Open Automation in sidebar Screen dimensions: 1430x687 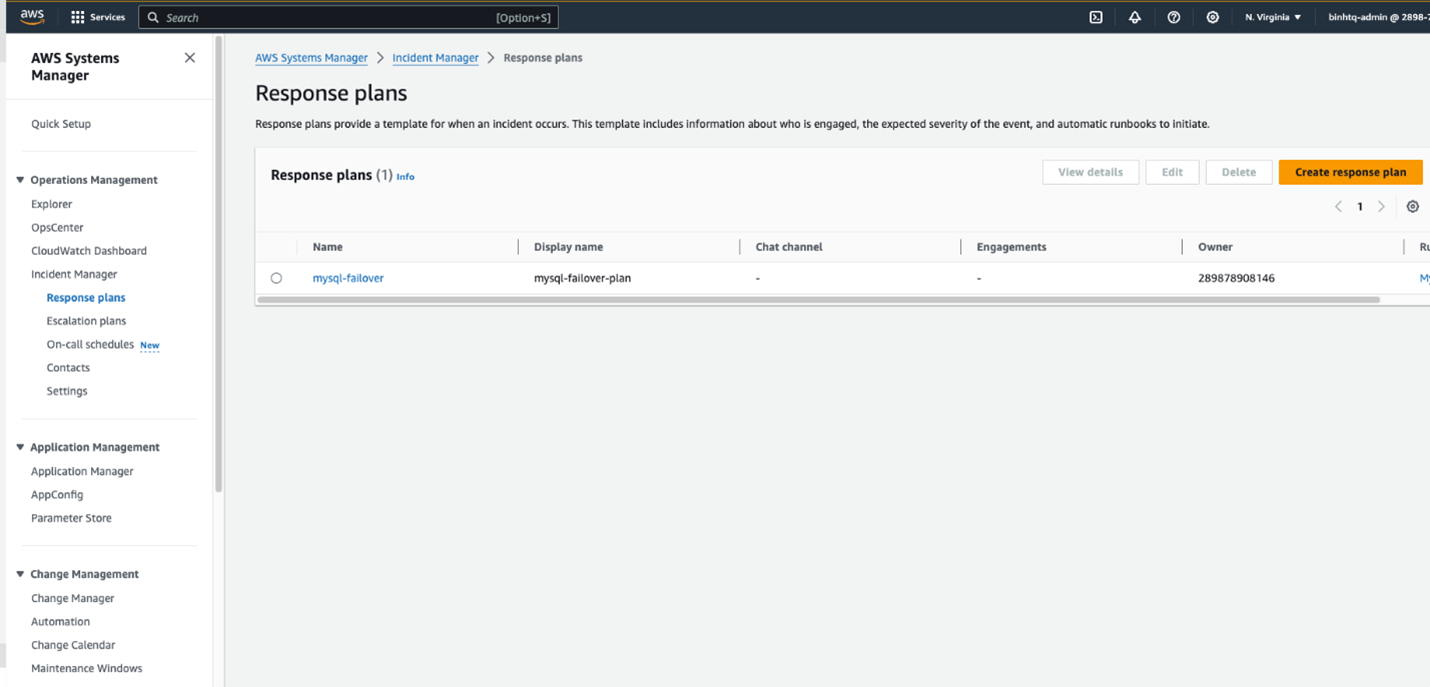coord(60,622)
